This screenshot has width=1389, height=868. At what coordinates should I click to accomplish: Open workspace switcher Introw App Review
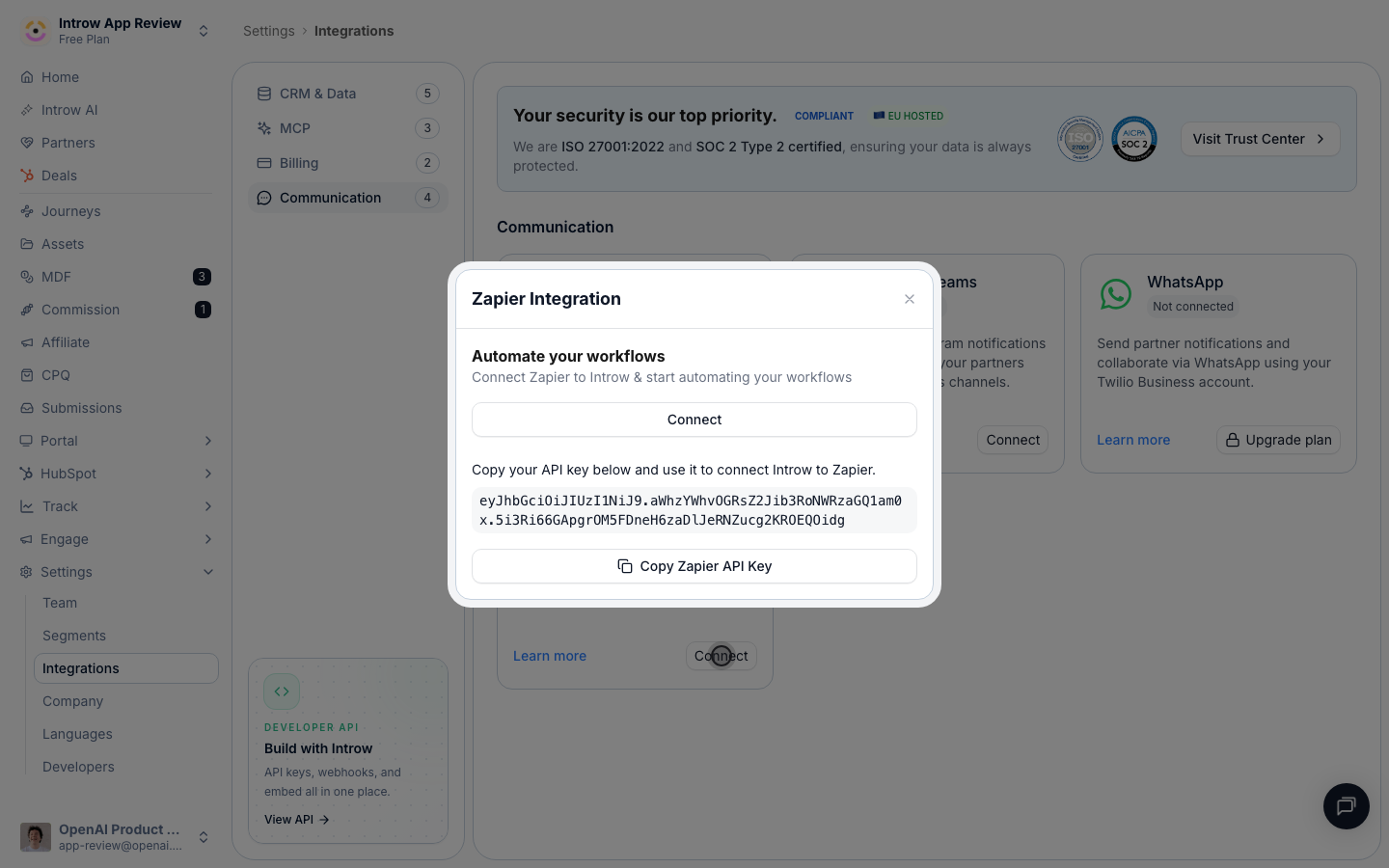116,31
